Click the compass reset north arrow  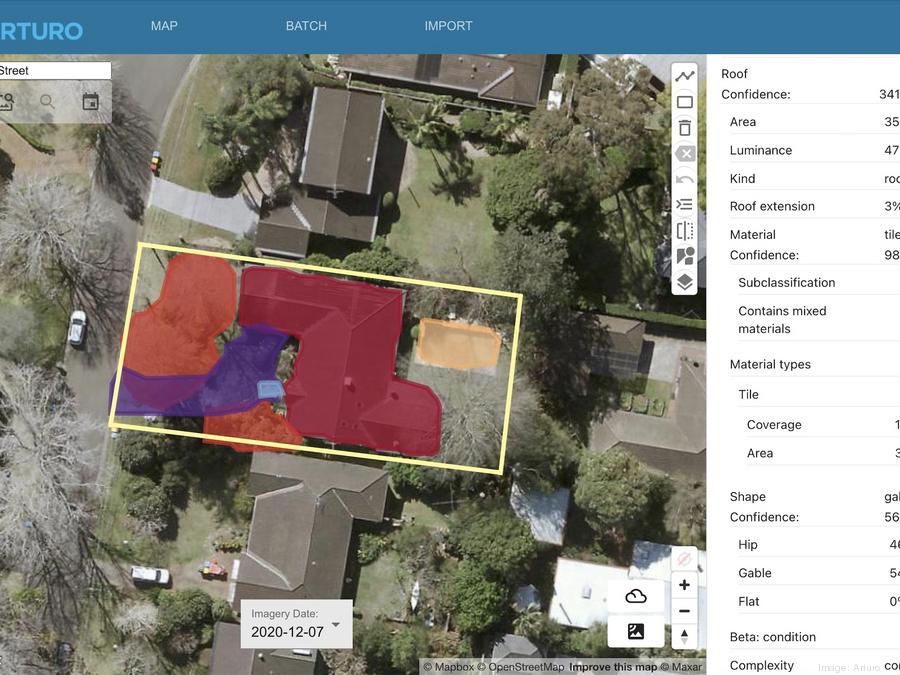[x=685, y=636]
